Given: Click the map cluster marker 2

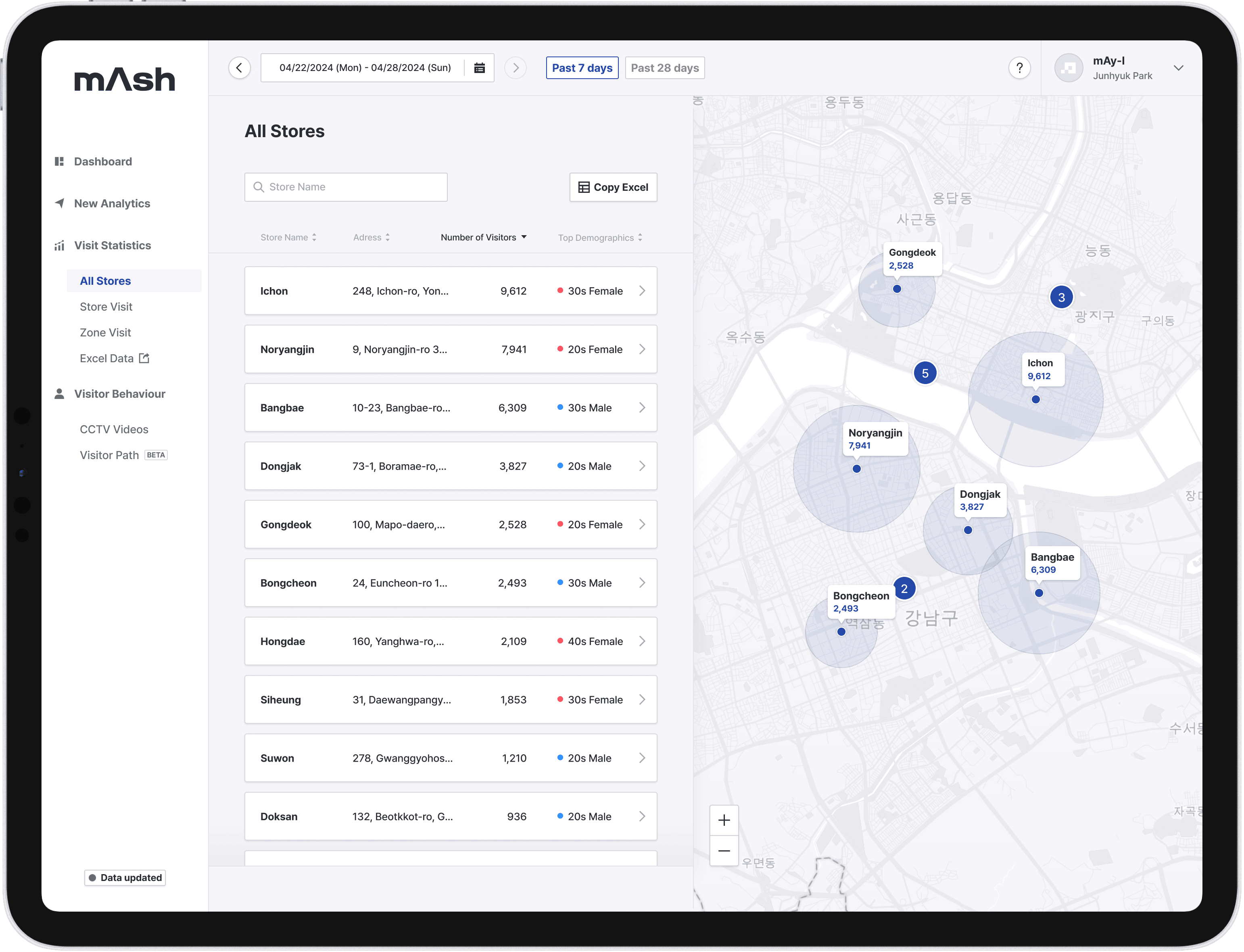Looking at the screenshot, I should (x=905, y=589).
